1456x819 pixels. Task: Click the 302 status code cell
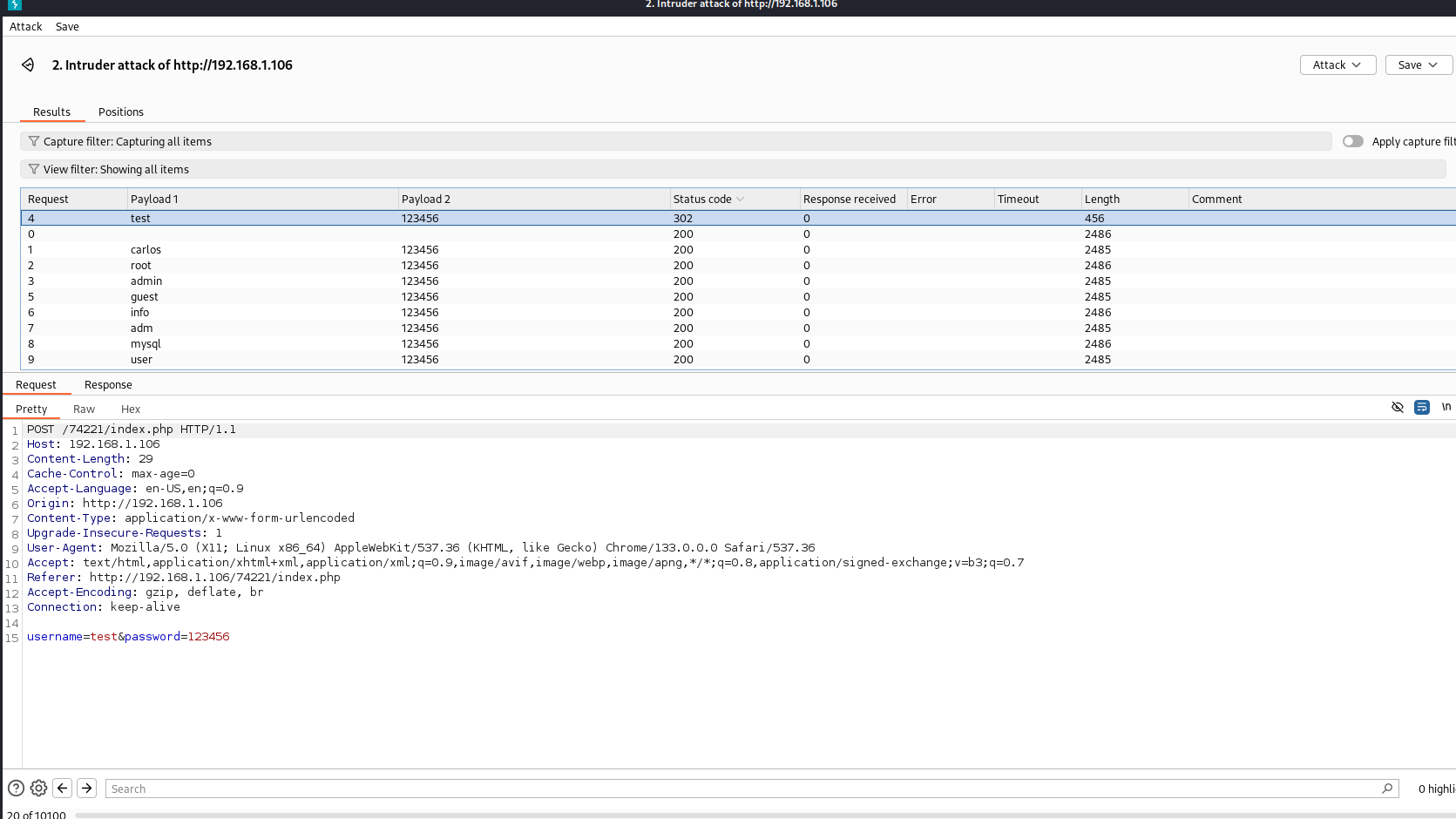coord(683,219)
